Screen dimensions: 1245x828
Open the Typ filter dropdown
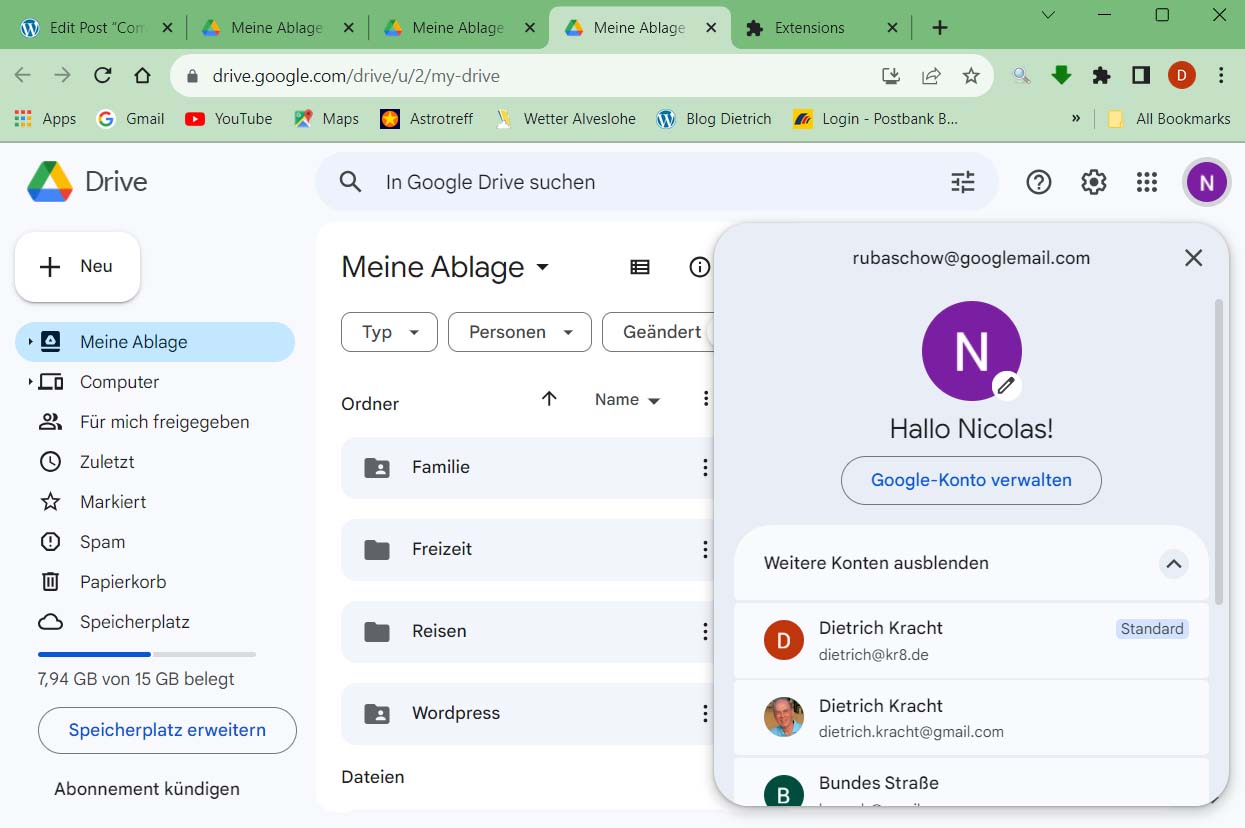(389, 332)
